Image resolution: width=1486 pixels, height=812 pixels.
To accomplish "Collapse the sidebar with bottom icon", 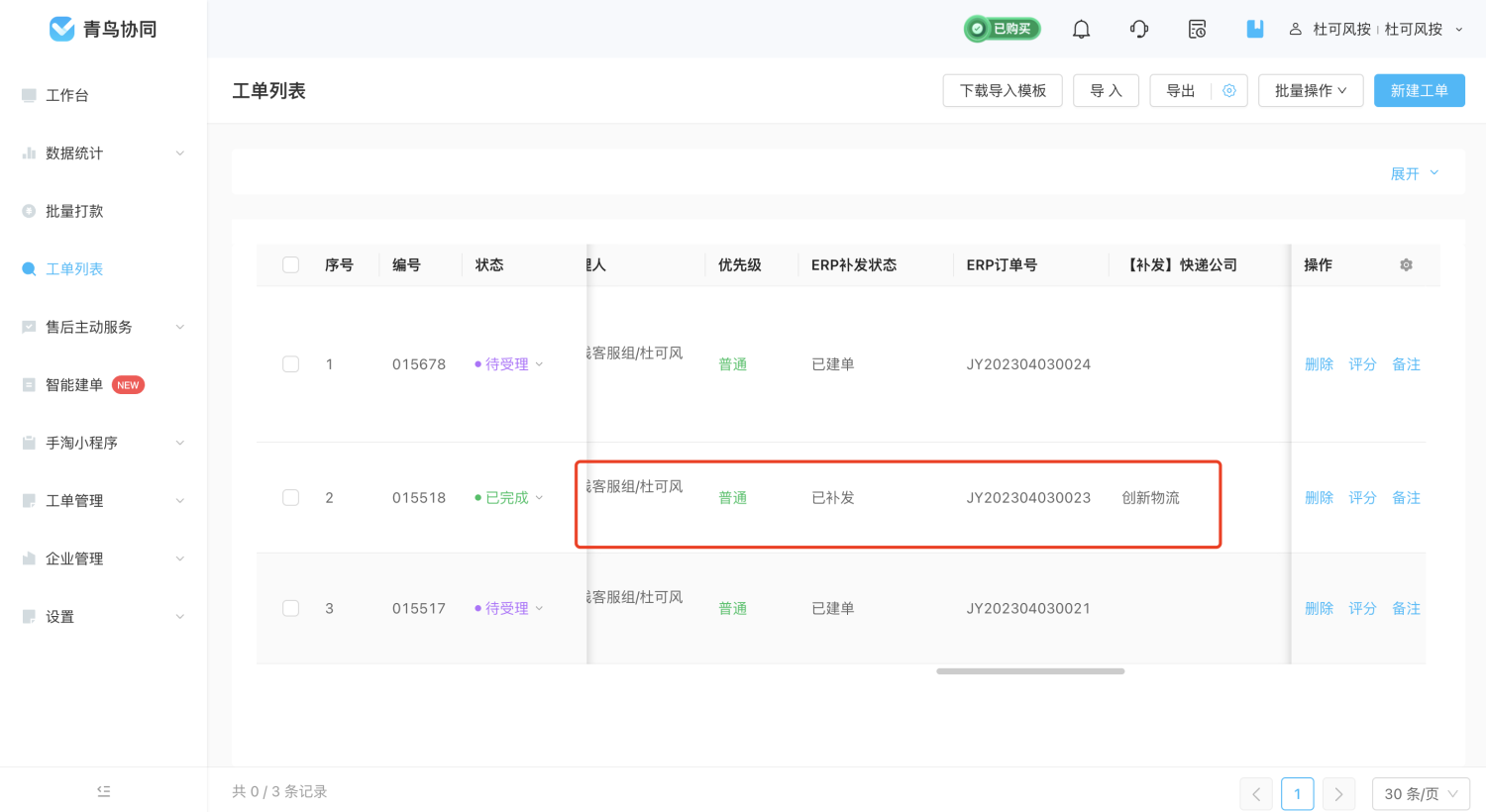I will coord(104,791).
